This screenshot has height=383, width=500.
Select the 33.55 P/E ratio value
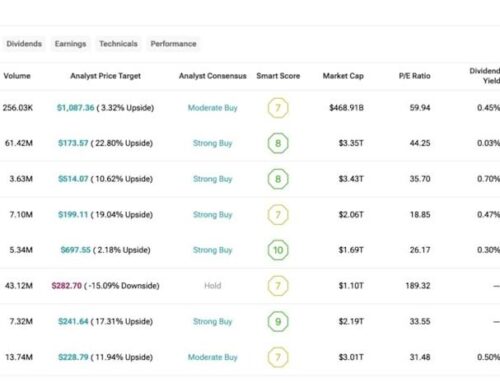(420, 321)
